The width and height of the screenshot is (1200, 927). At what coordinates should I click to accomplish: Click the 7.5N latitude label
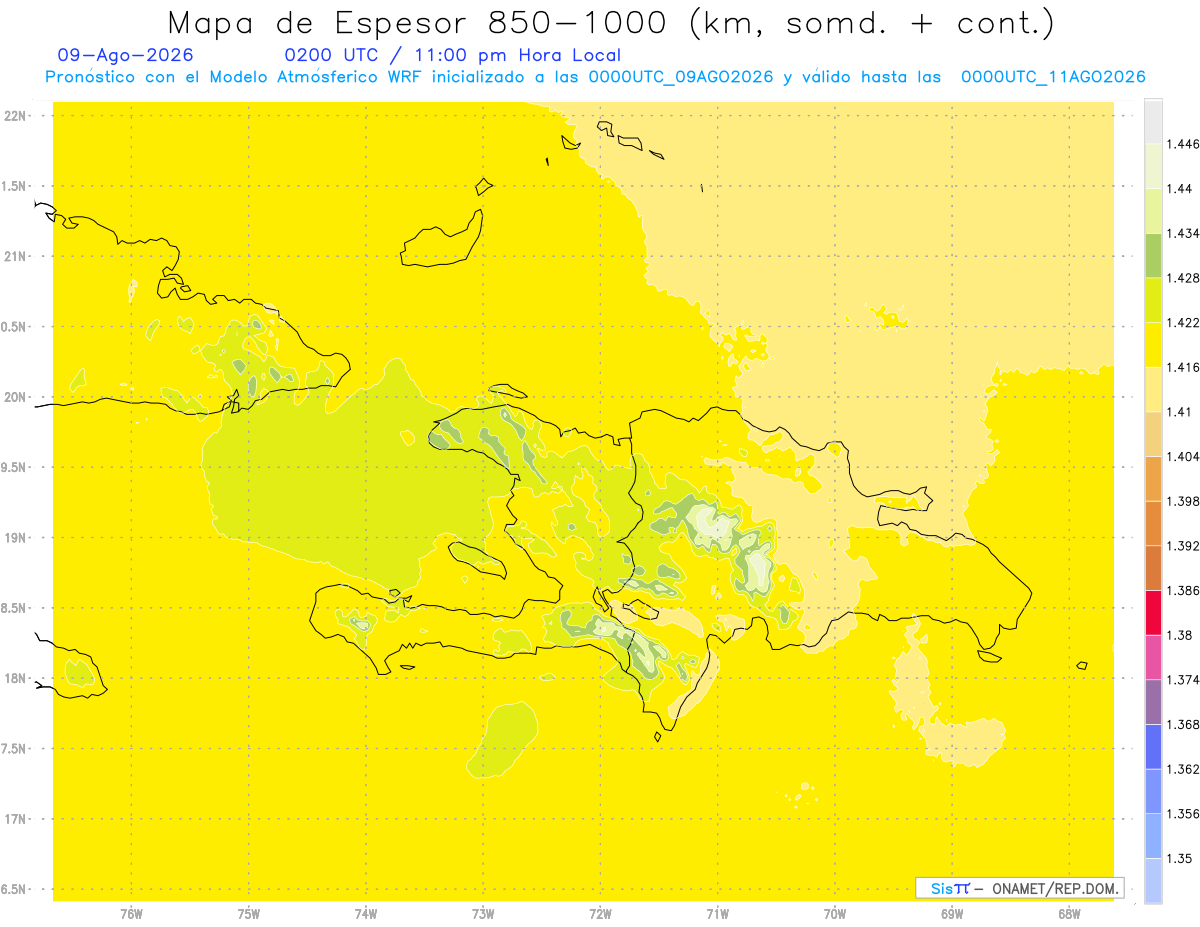(13, 749)
